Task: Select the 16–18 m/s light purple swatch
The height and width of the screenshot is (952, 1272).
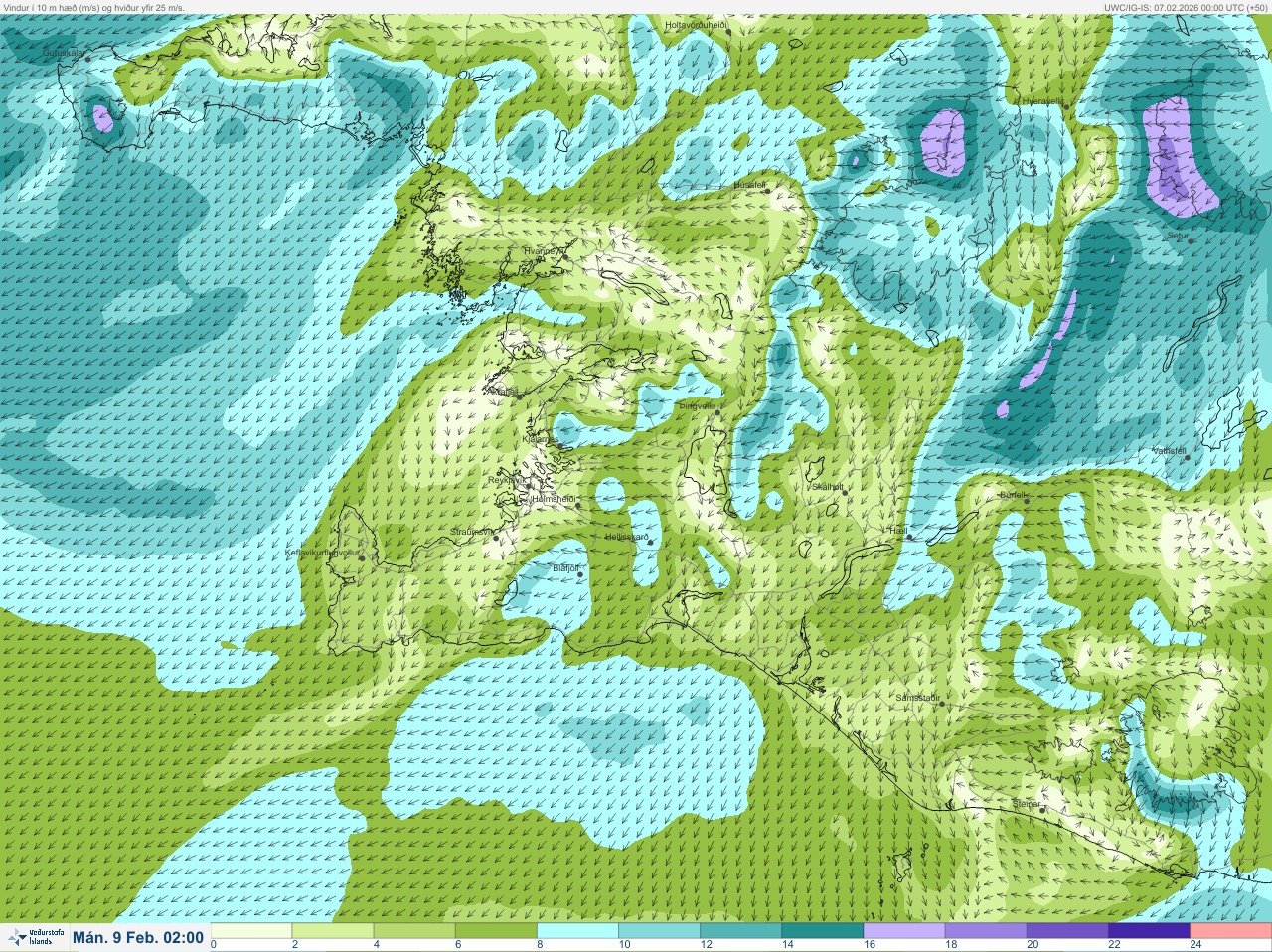Action: pos(905,931)
